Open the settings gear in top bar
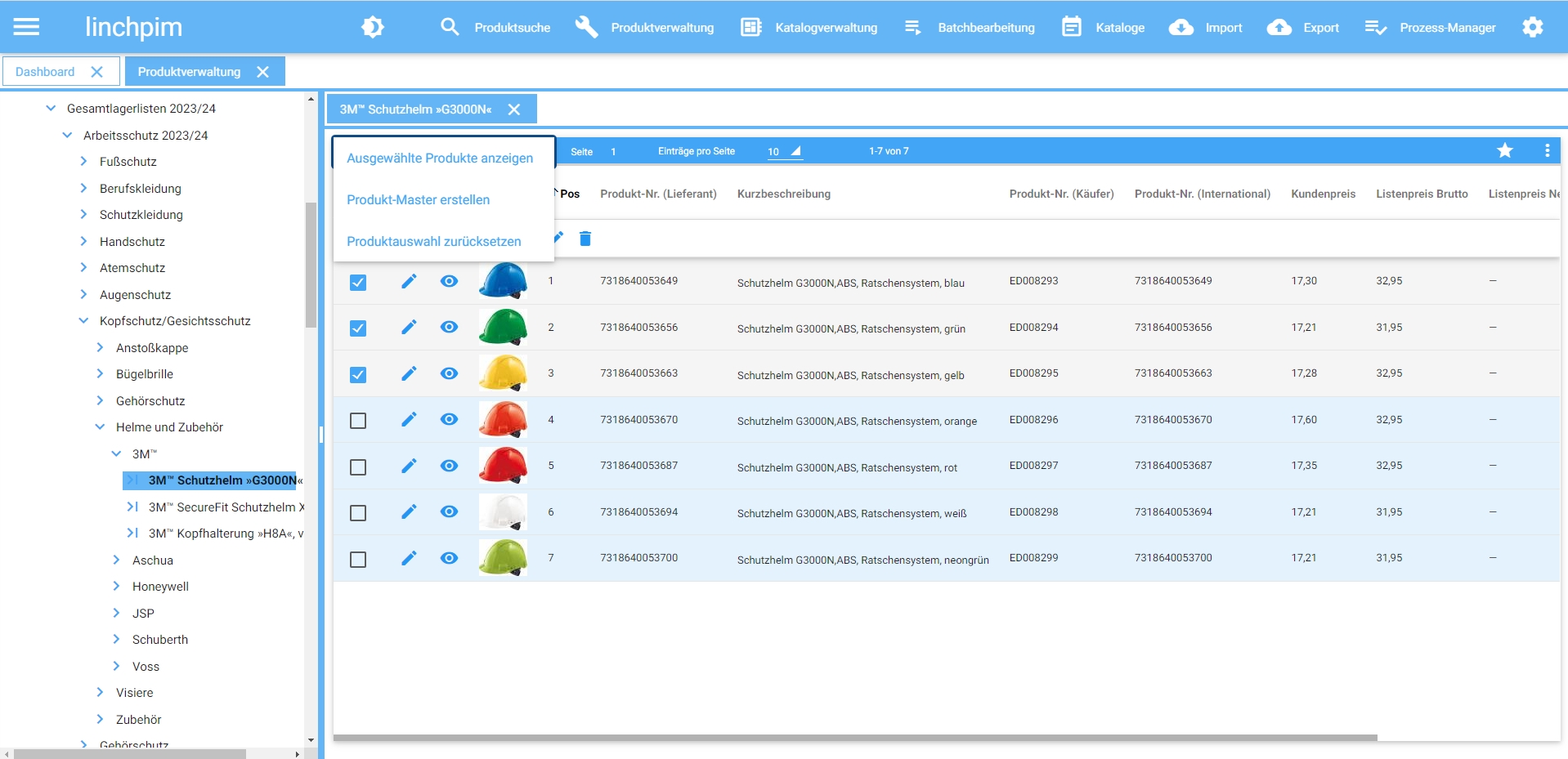Image resolution: width=1568 pixels, height=759 pixels. tap(1532, 27)
